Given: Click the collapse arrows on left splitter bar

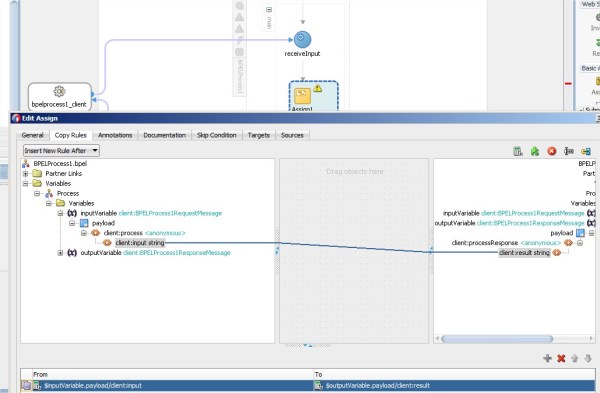Looking at the screenshot, I should (277, 250).
